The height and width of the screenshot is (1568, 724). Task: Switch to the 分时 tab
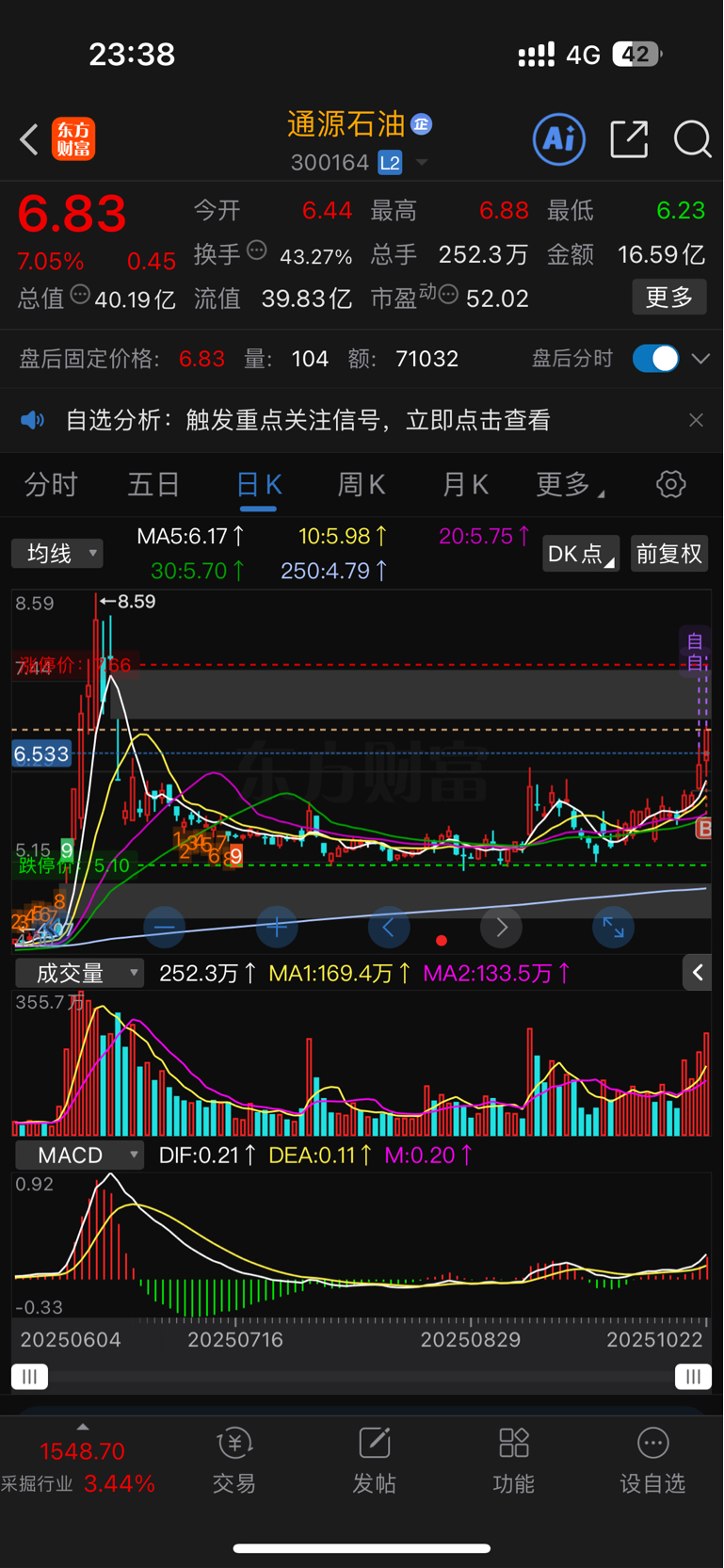[x=51, y=485]
